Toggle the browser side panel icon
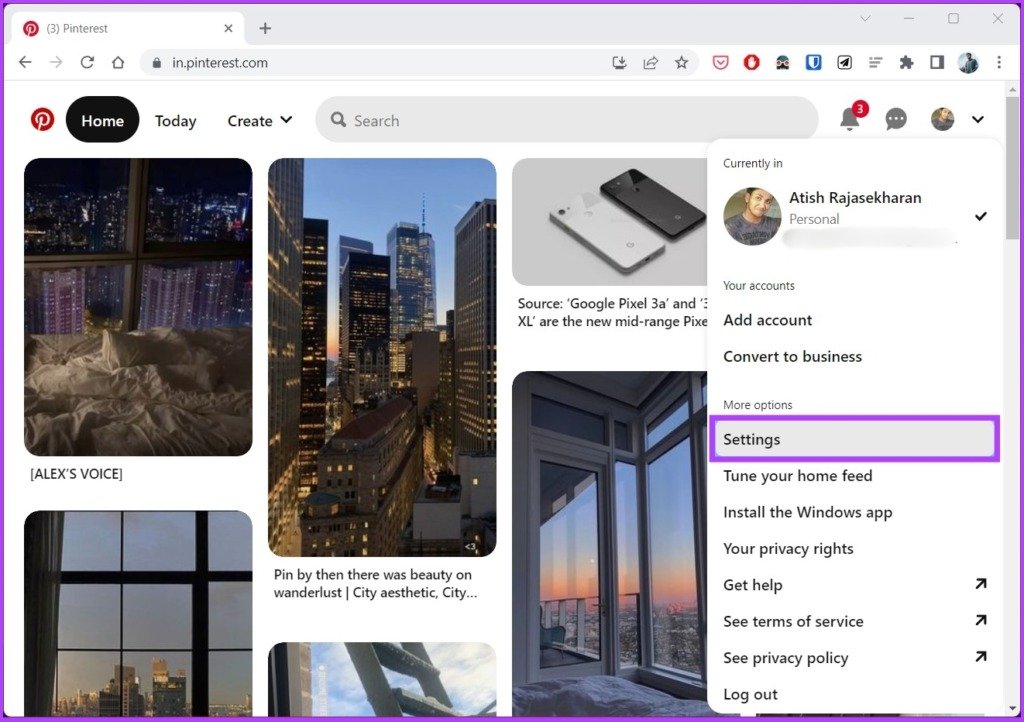1024x722 pixels. click(x=937, y=63)
